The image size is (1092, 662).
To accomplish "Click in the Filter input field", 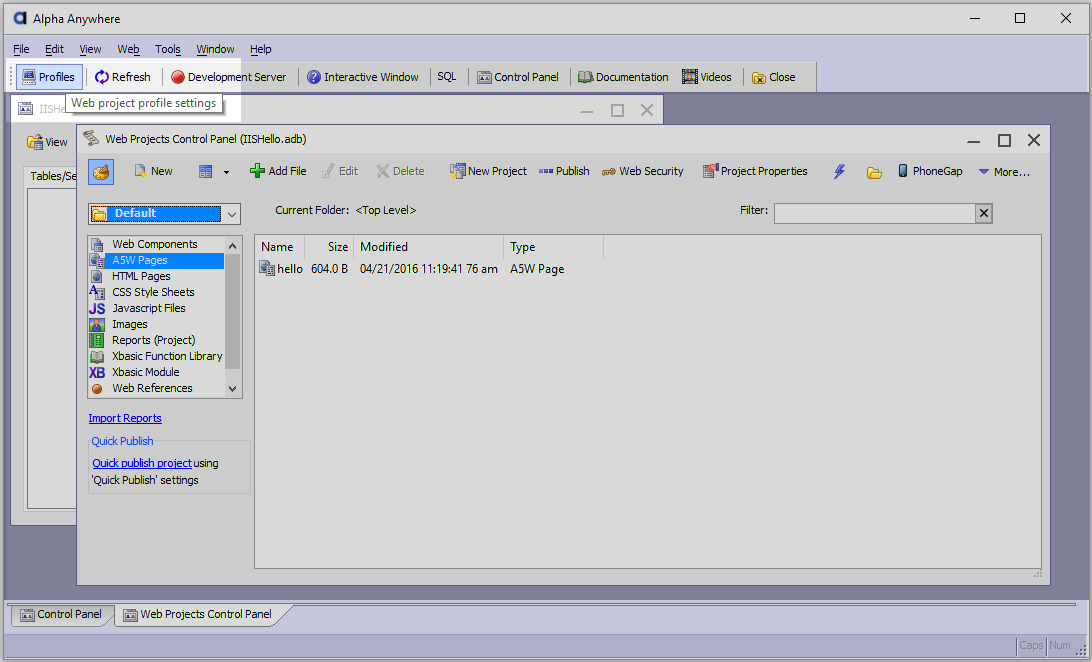I will point(874,214).
